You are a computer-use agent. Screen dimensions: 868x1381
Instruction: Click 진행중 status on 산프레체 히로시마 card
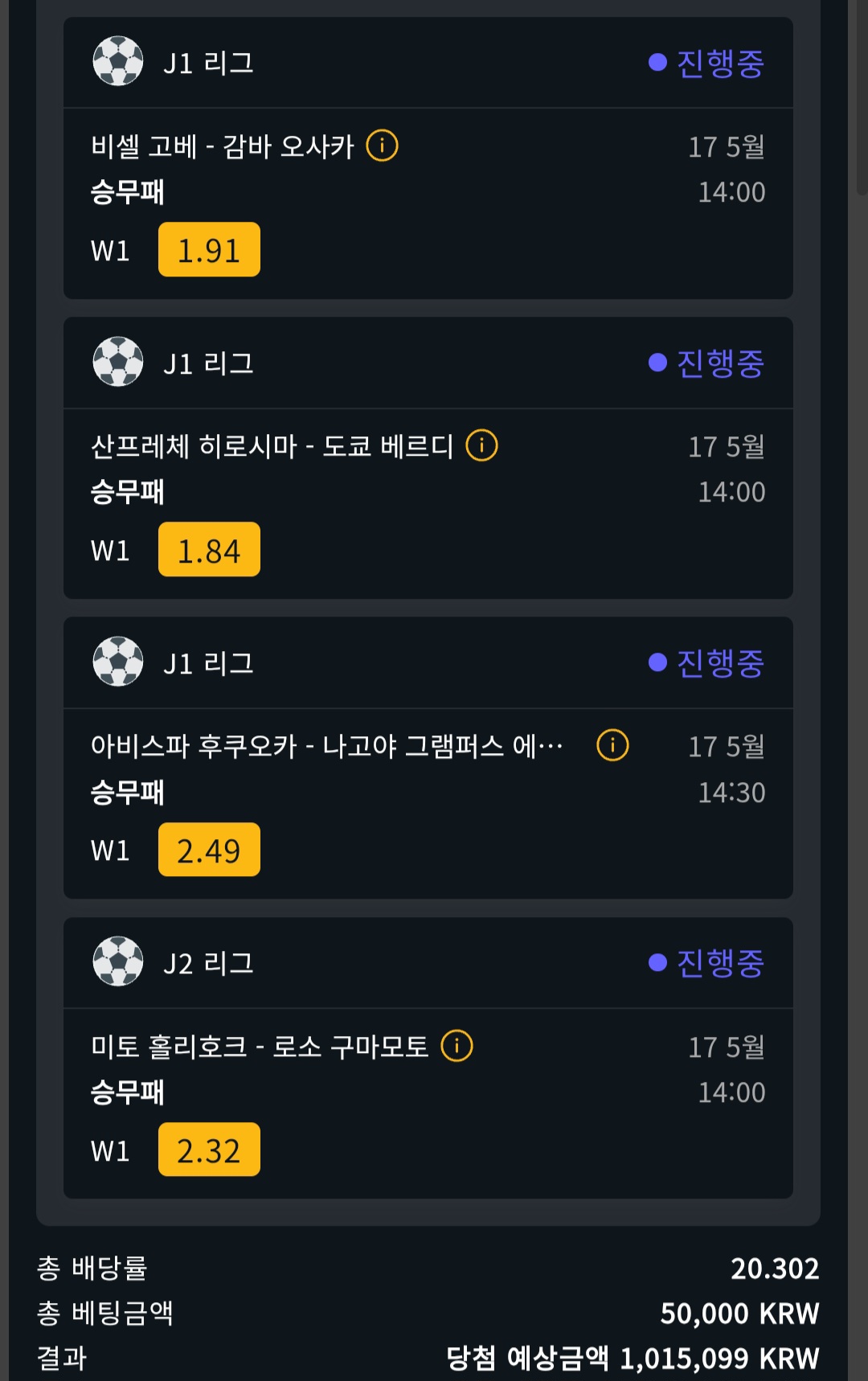pos(706,363)
